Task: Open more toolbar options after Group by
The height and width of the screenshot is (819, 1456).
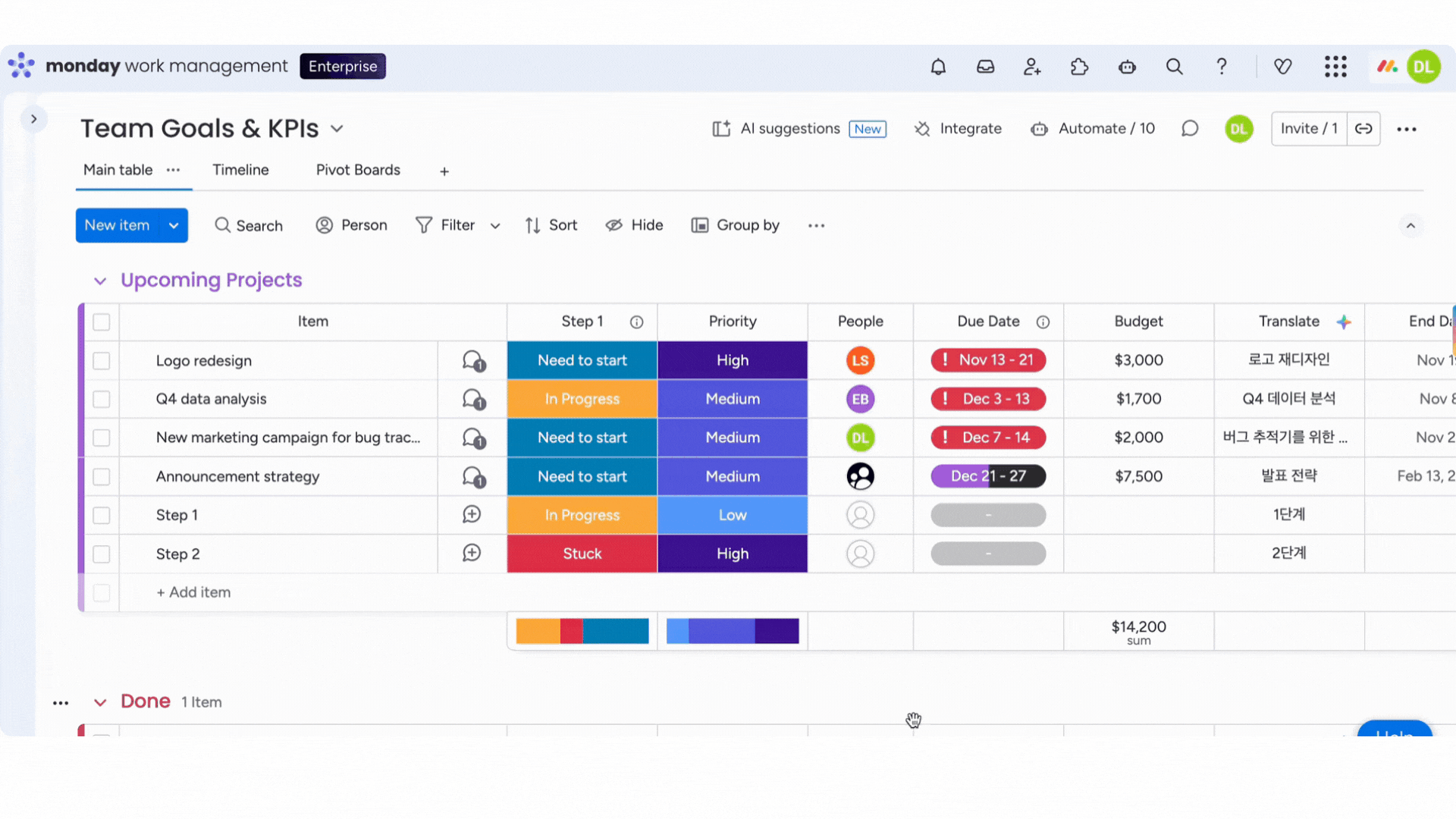Action: point(816,225)
